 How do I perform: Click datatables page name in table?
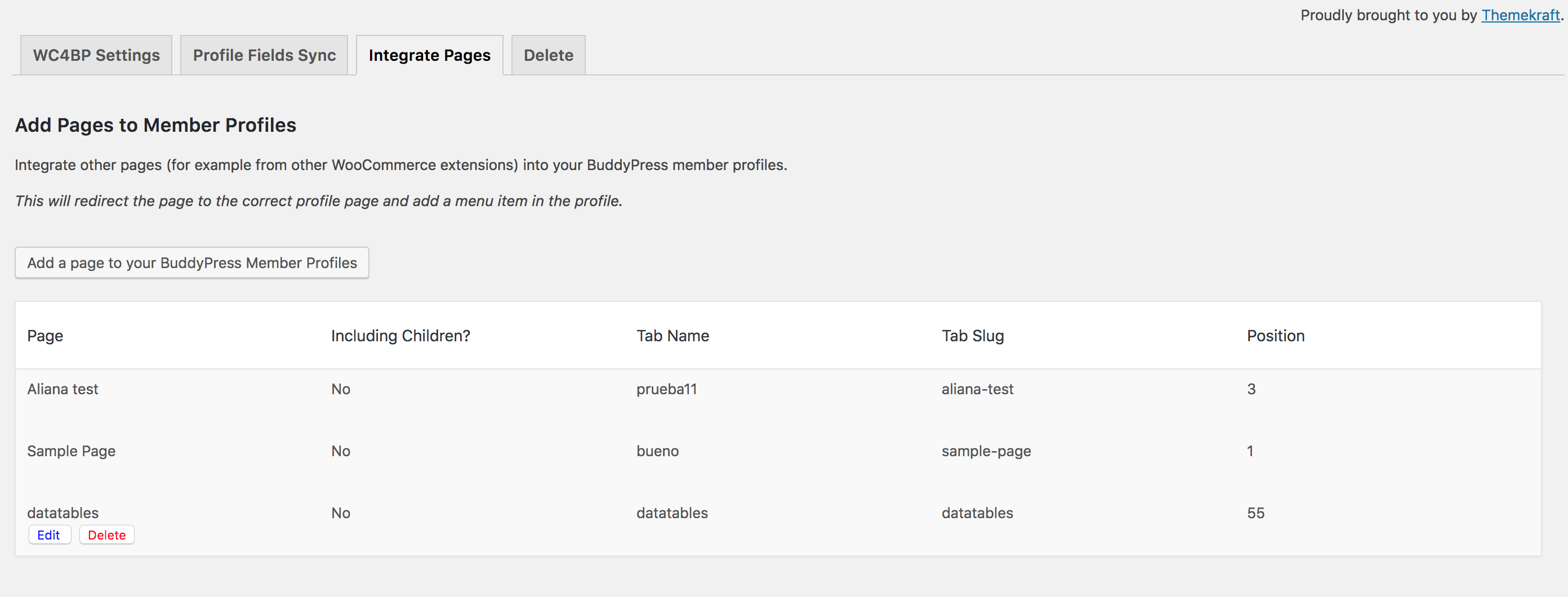coord(63,513)
